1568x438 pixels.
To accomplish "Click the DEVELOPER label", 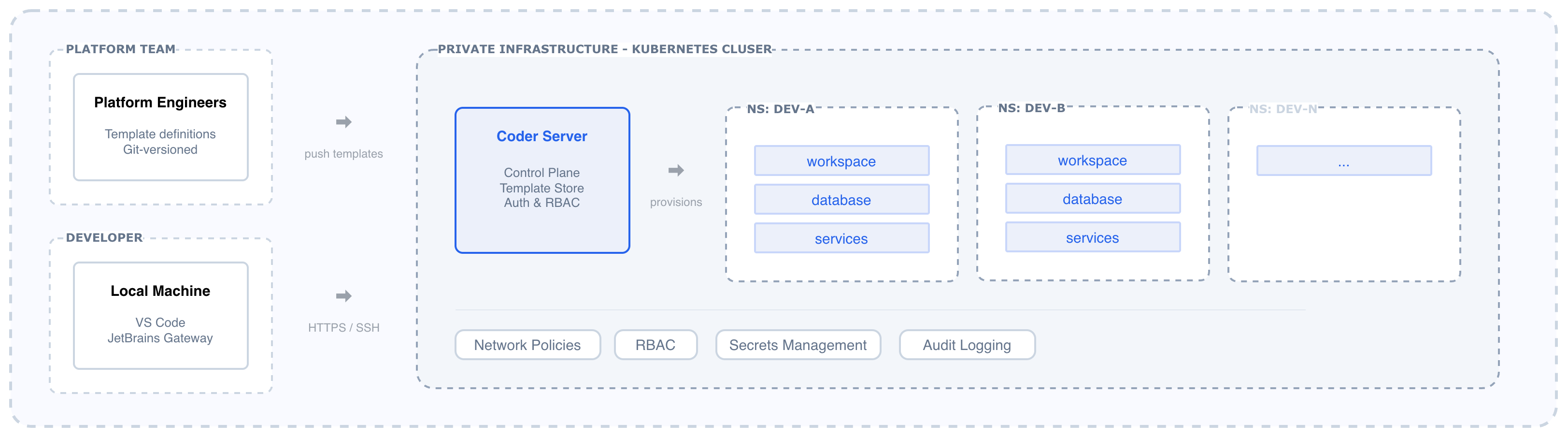I will tap(104, 237).
